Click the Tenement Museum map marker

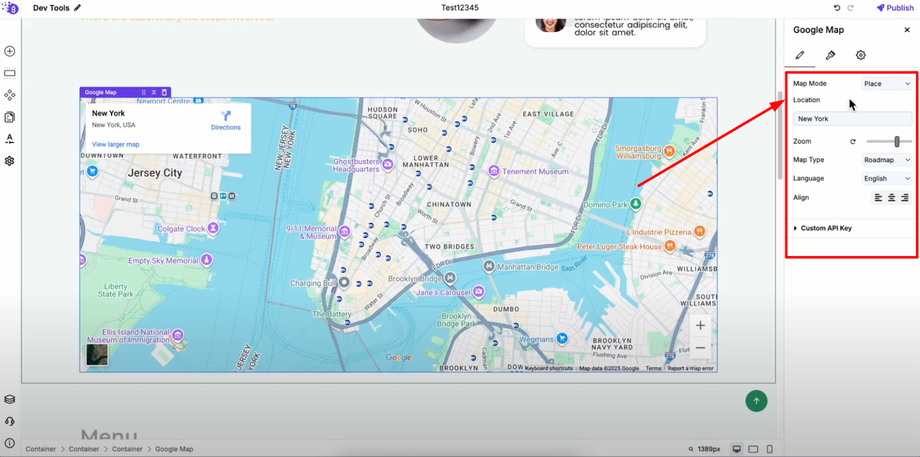(x=494, y=171)
